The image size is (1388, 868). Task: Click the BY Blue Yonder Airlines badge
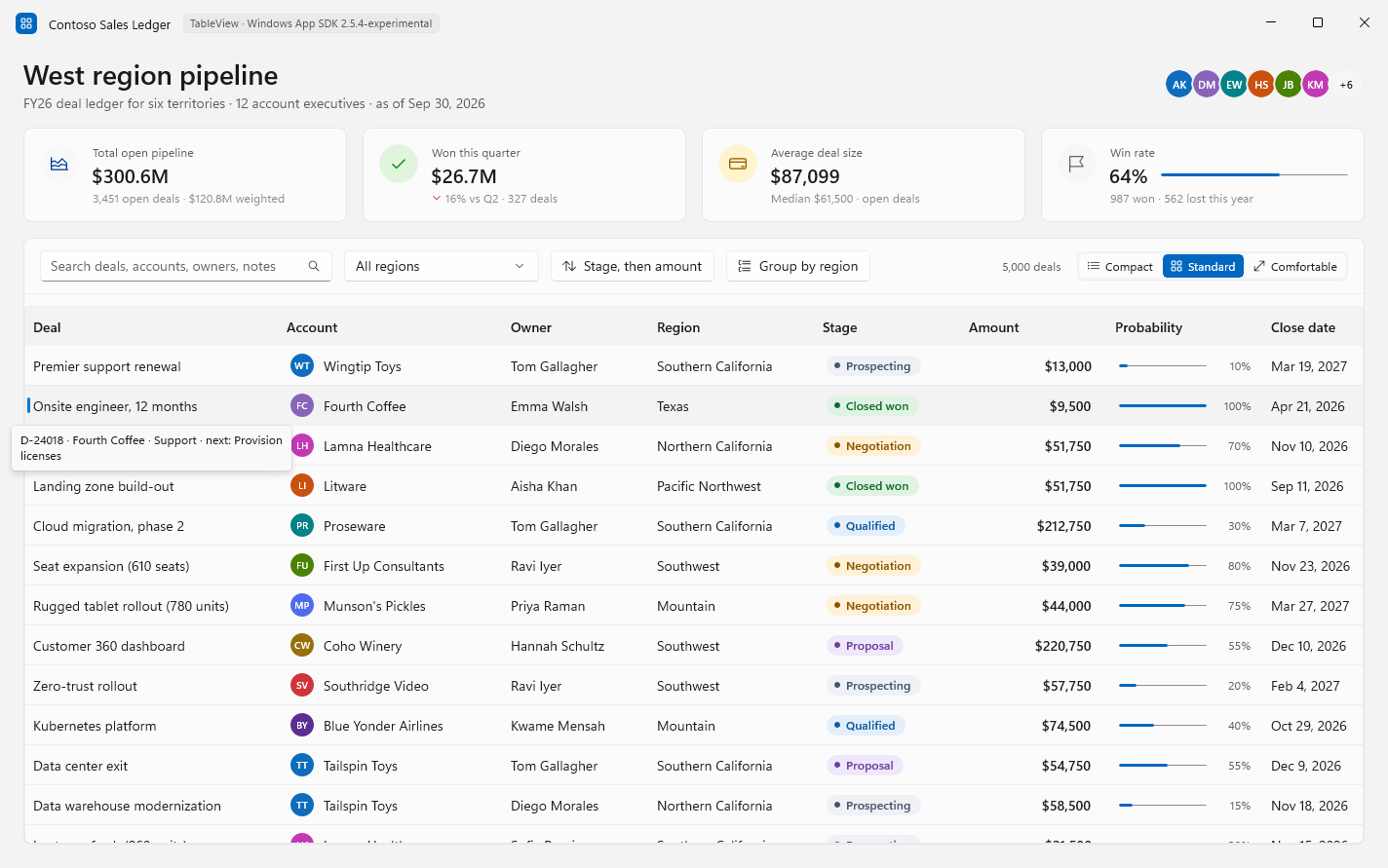(x=302, y=726)
